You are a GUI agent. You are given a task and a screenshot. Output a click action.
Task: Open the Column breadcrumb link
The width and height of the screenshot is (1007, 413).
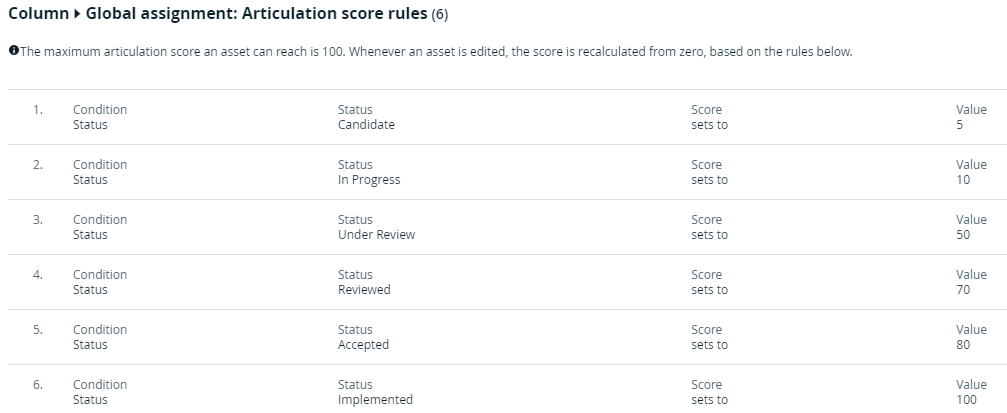click(x=39, y=14)
